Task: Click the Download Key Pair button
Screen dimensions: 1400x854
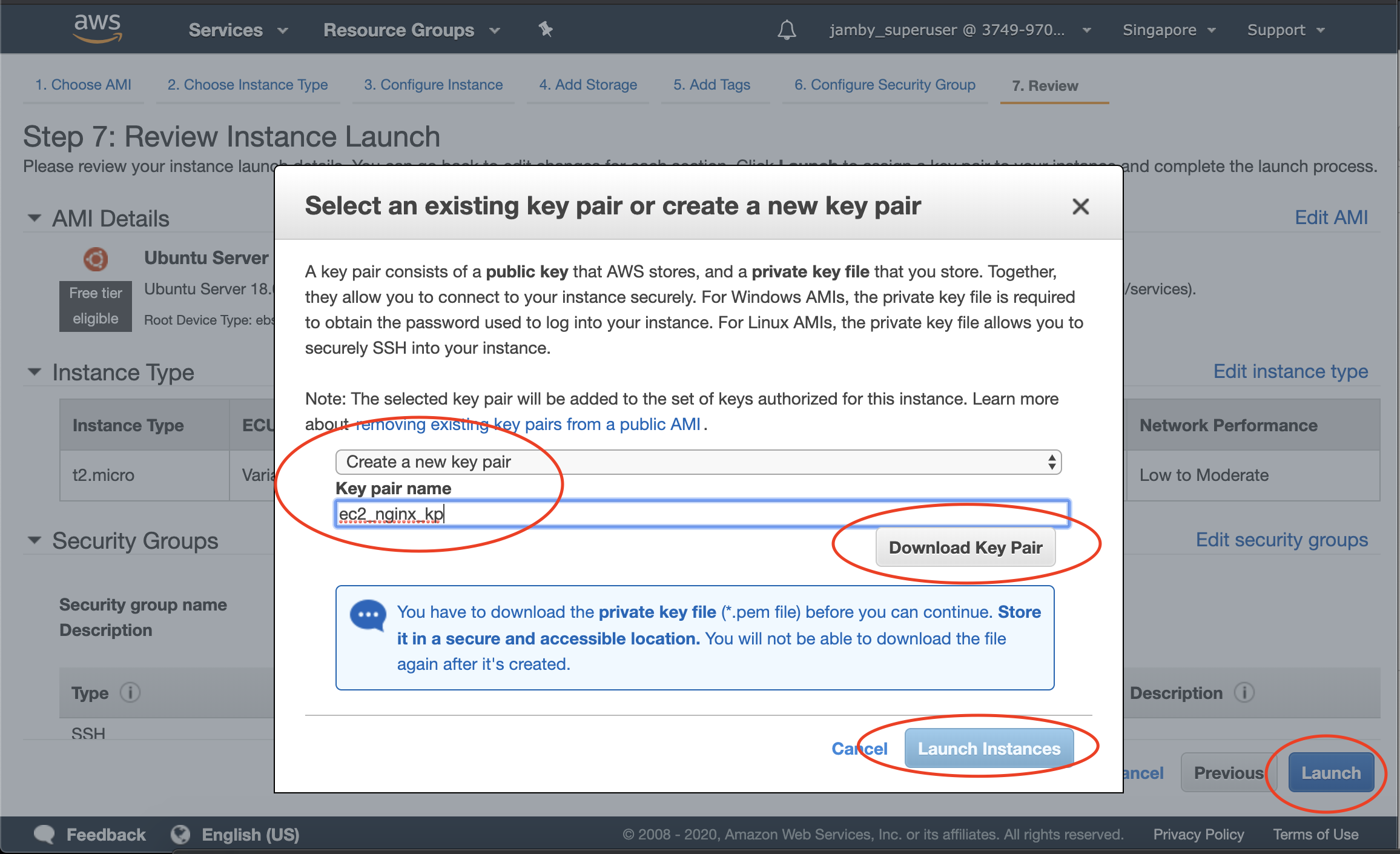Action: click(965, 548)
